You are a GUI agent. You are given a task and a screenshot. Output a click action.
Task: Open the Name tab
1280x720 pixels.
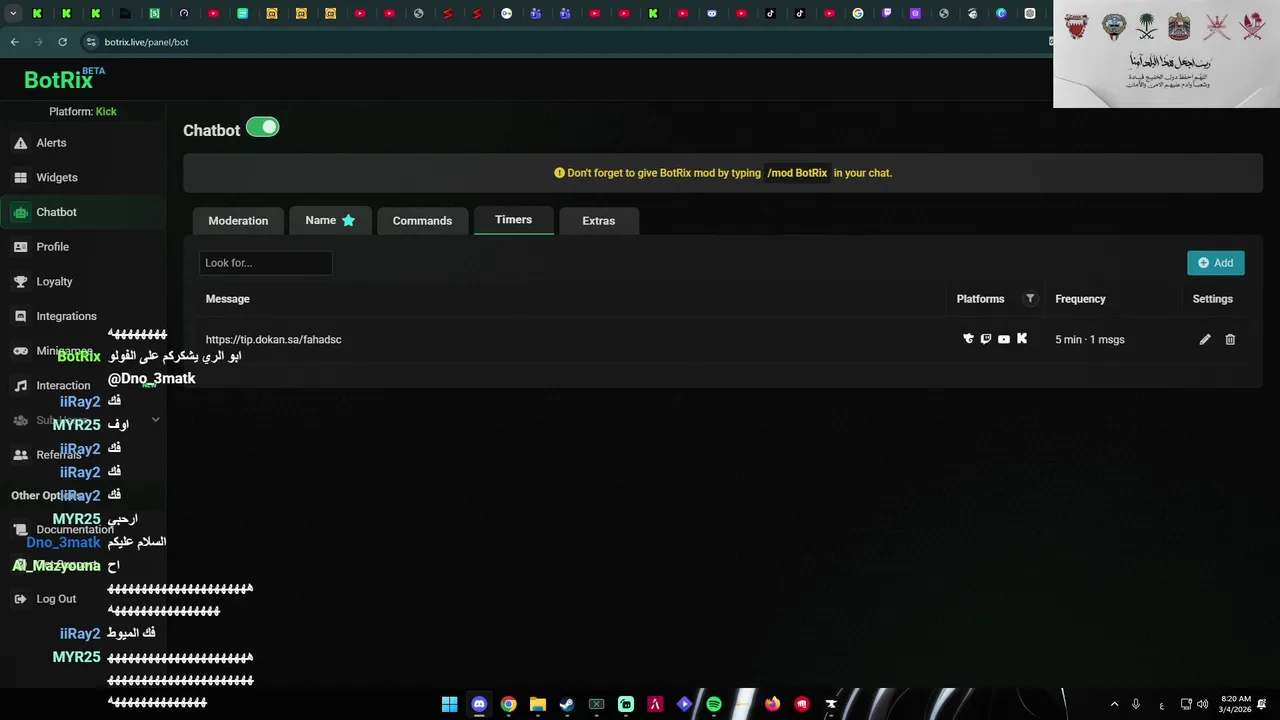point(330,220)
